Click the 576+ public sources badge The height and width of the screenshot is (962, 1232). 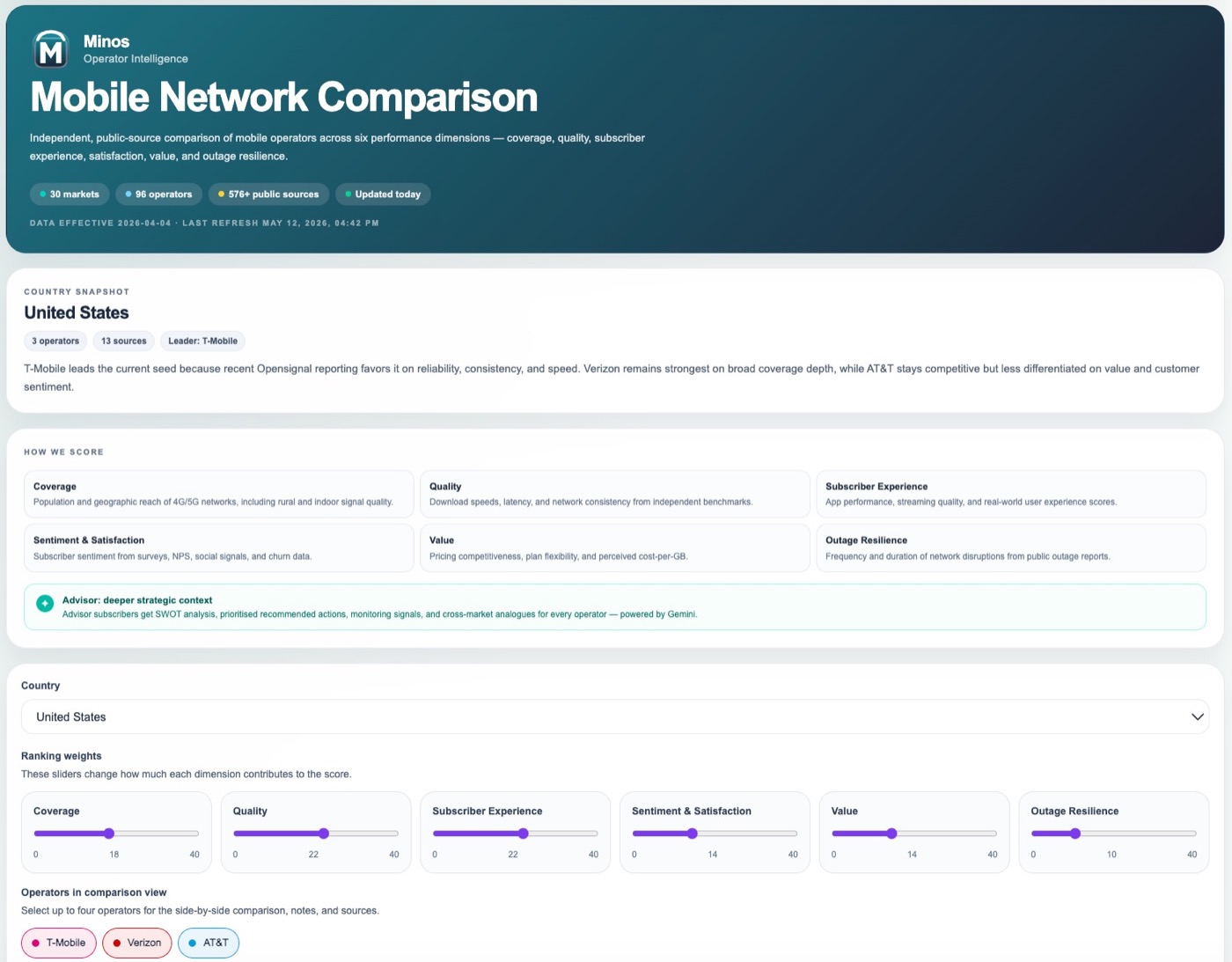click(x=268, y=195)
